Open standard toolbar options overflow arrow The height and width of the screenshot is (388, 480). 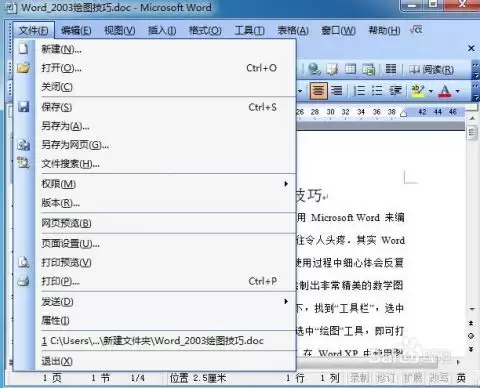476,70
